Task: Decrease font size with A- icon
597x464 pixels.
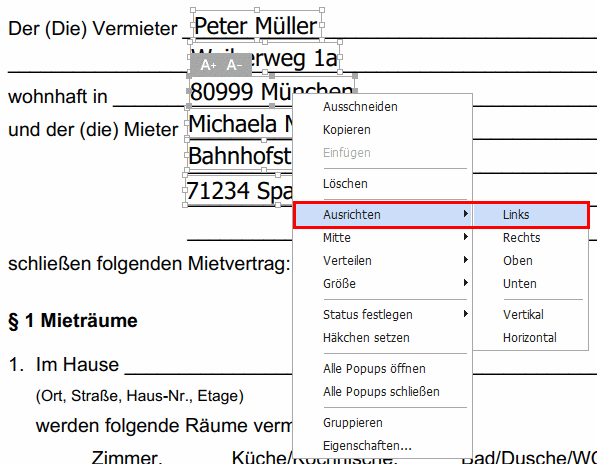Action: click(234, 65)
